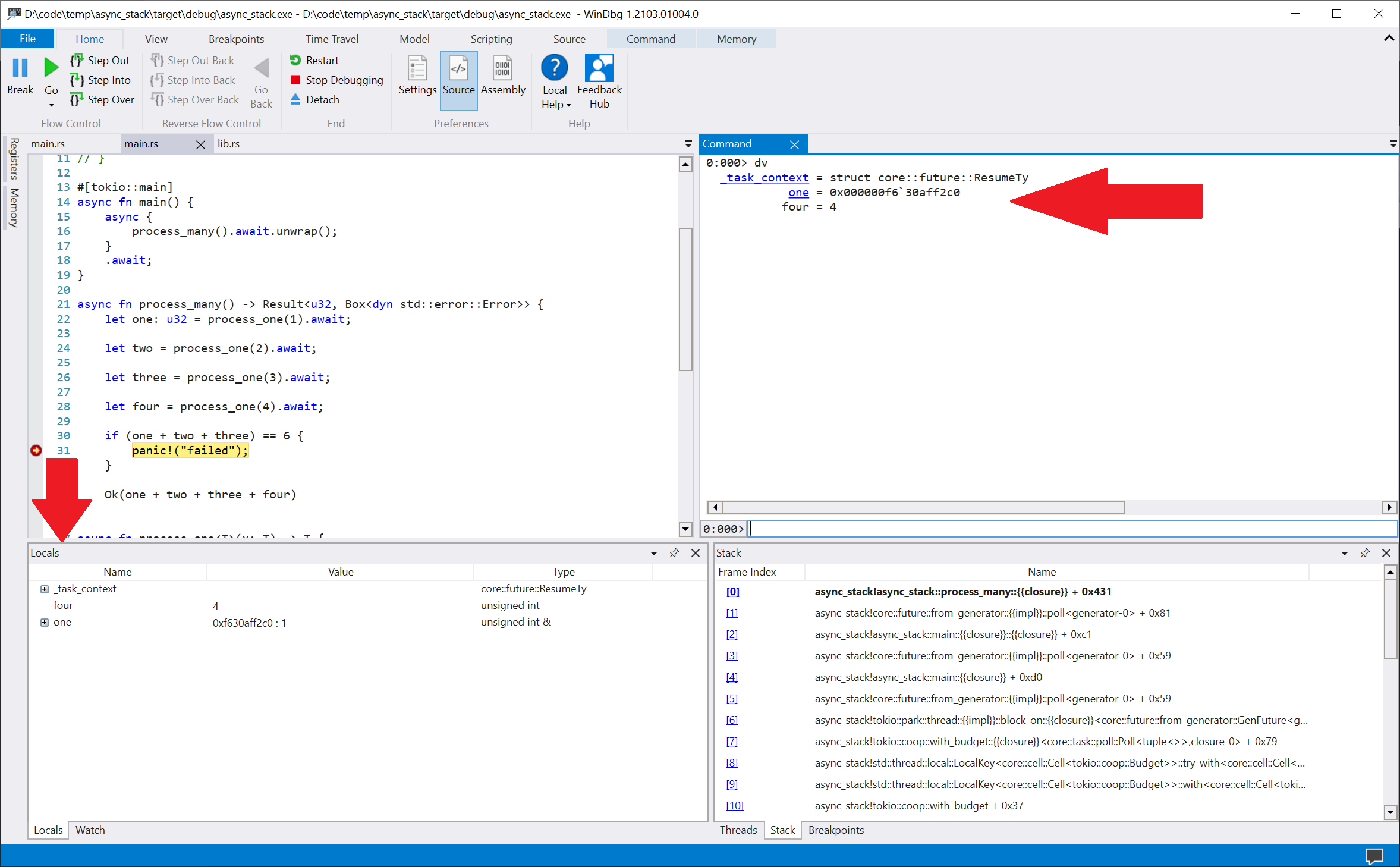The image size is (1400, 867).
Task: Click Step Out Back
Action: 193,61
